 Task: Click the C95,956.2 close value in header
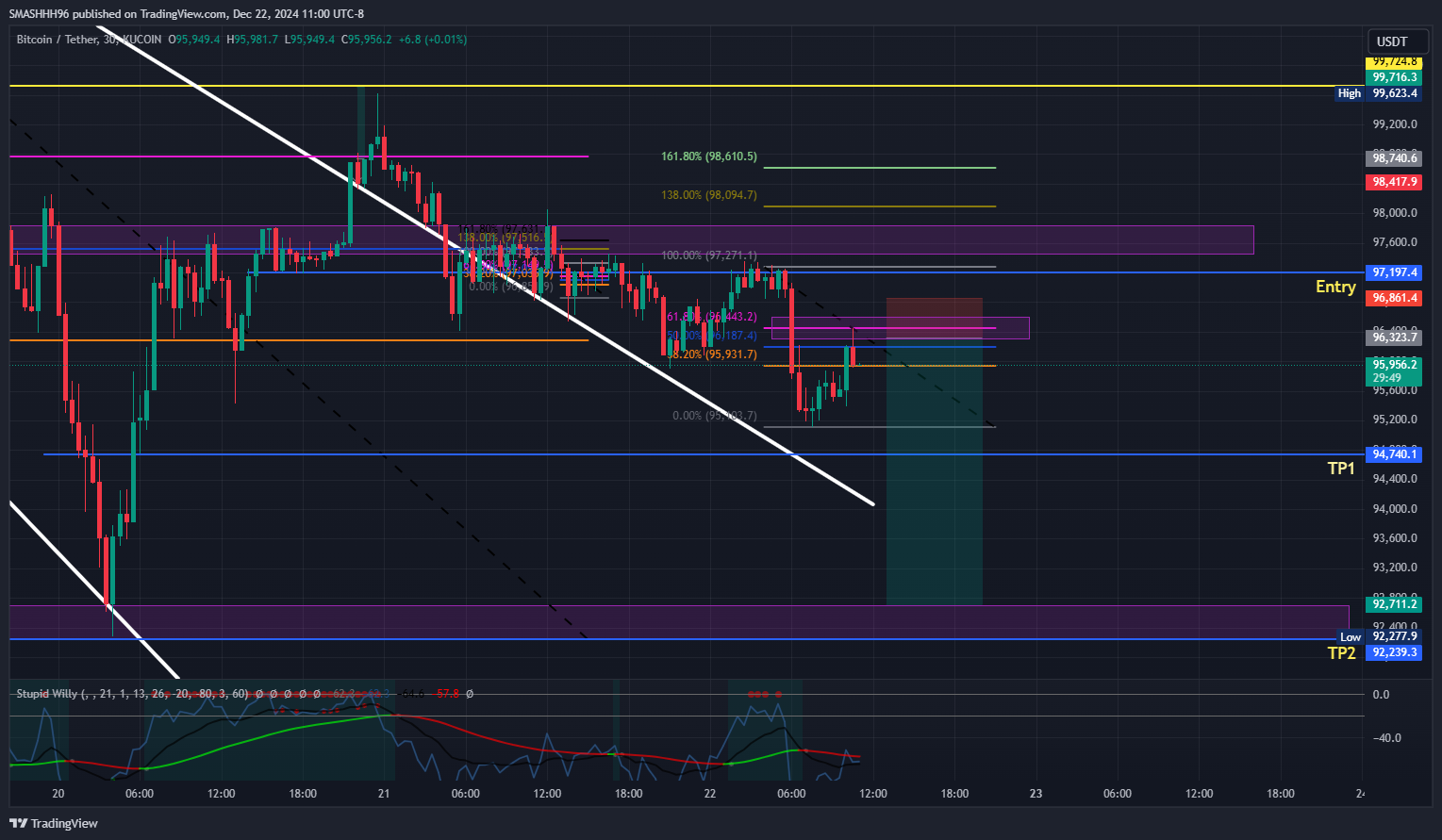[x=366, y=40]
